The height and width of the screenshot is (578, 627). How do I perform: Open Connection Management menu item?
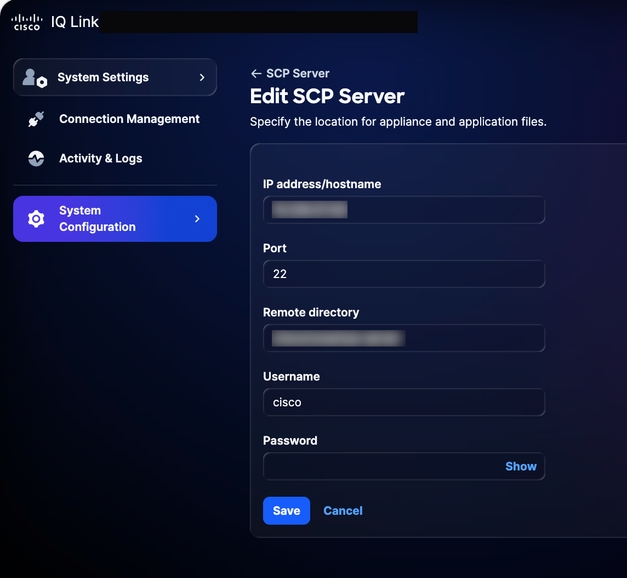point(115,119)
